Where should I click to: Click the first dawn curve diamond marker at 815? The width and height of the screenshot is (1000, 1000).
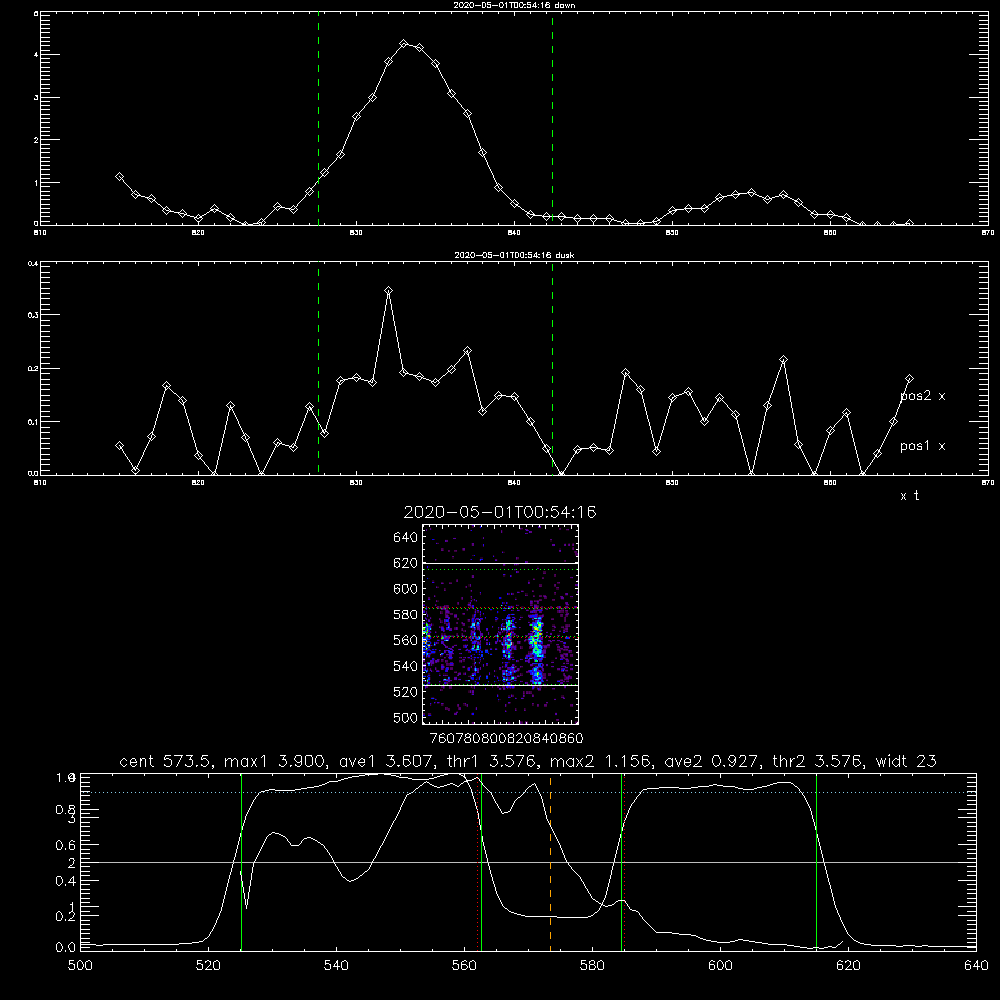[119, 177]
